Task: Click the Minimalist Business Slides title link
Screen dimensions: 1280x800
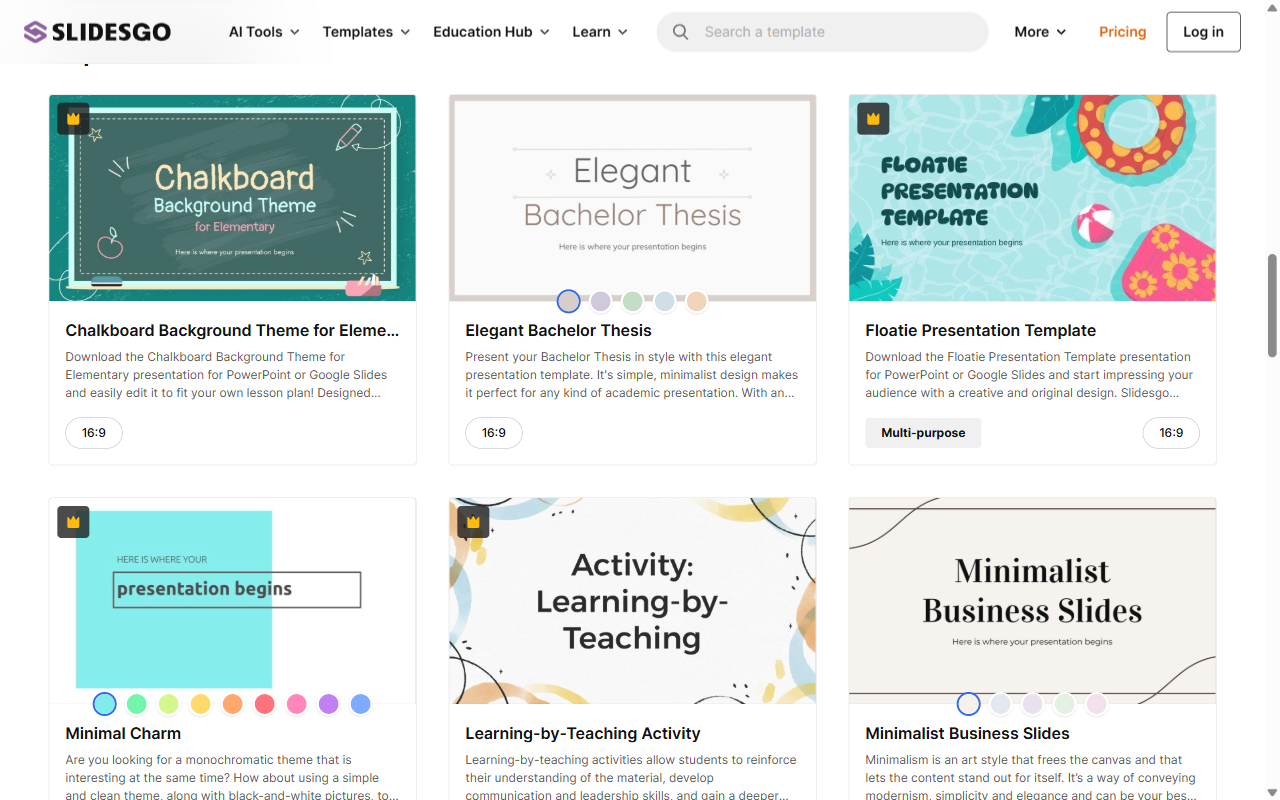Action: [x=967, y=733]
